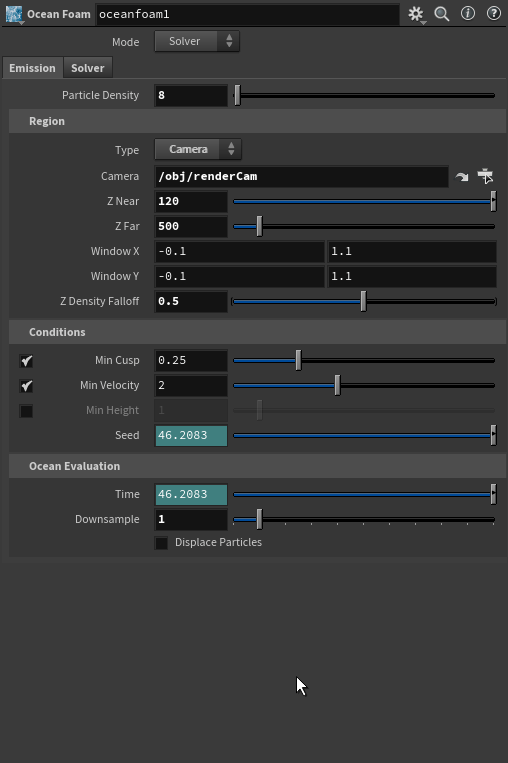
Task: Click the Ocean Foam node type icon
Action: [x=14, y=14]
